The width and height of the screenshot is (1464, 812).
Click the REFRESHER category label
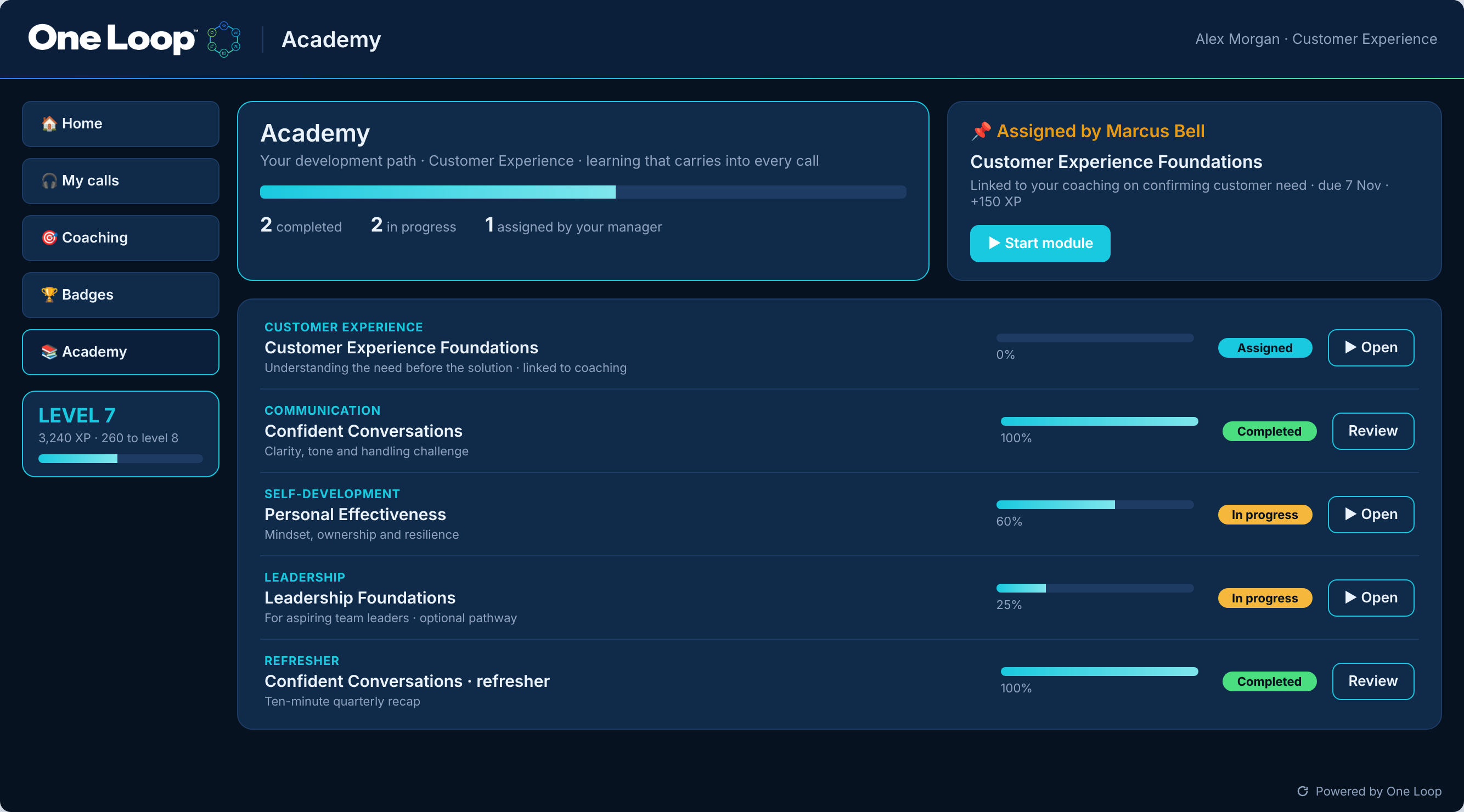click(302, 660)
